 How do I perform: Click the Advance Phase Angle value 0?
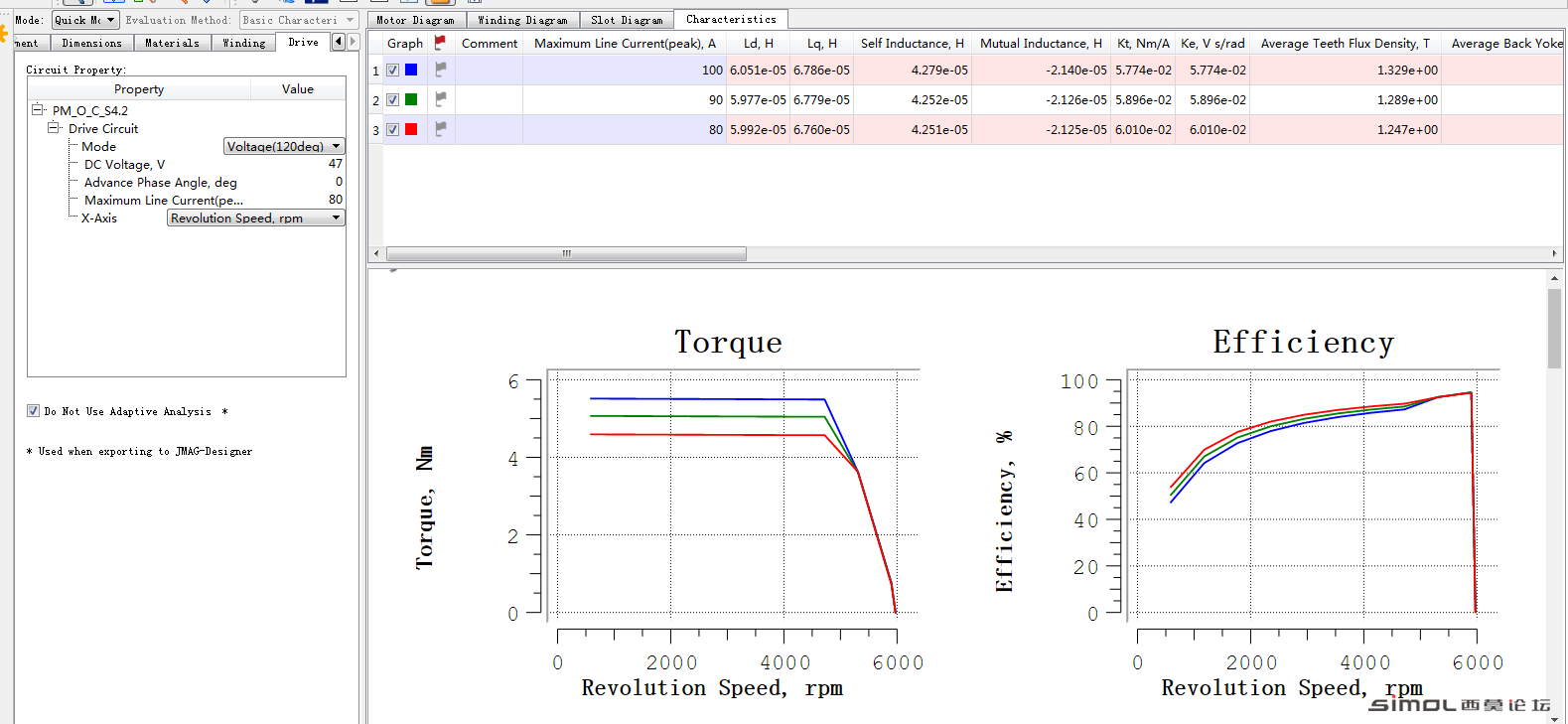[x=339, y=182]
